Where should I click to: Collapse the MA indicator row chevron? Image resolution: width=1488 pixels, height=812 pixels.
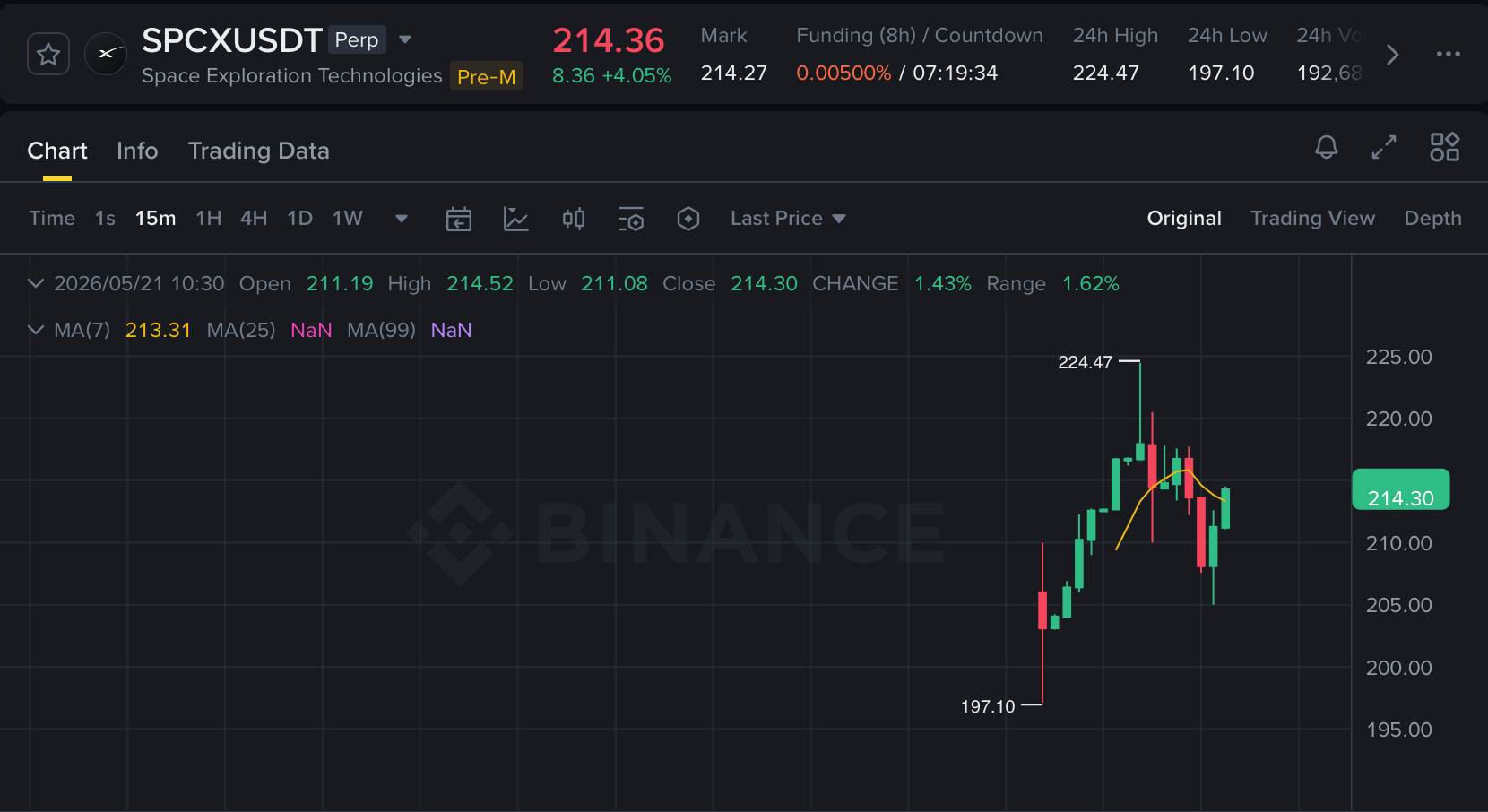coord(36,330)
